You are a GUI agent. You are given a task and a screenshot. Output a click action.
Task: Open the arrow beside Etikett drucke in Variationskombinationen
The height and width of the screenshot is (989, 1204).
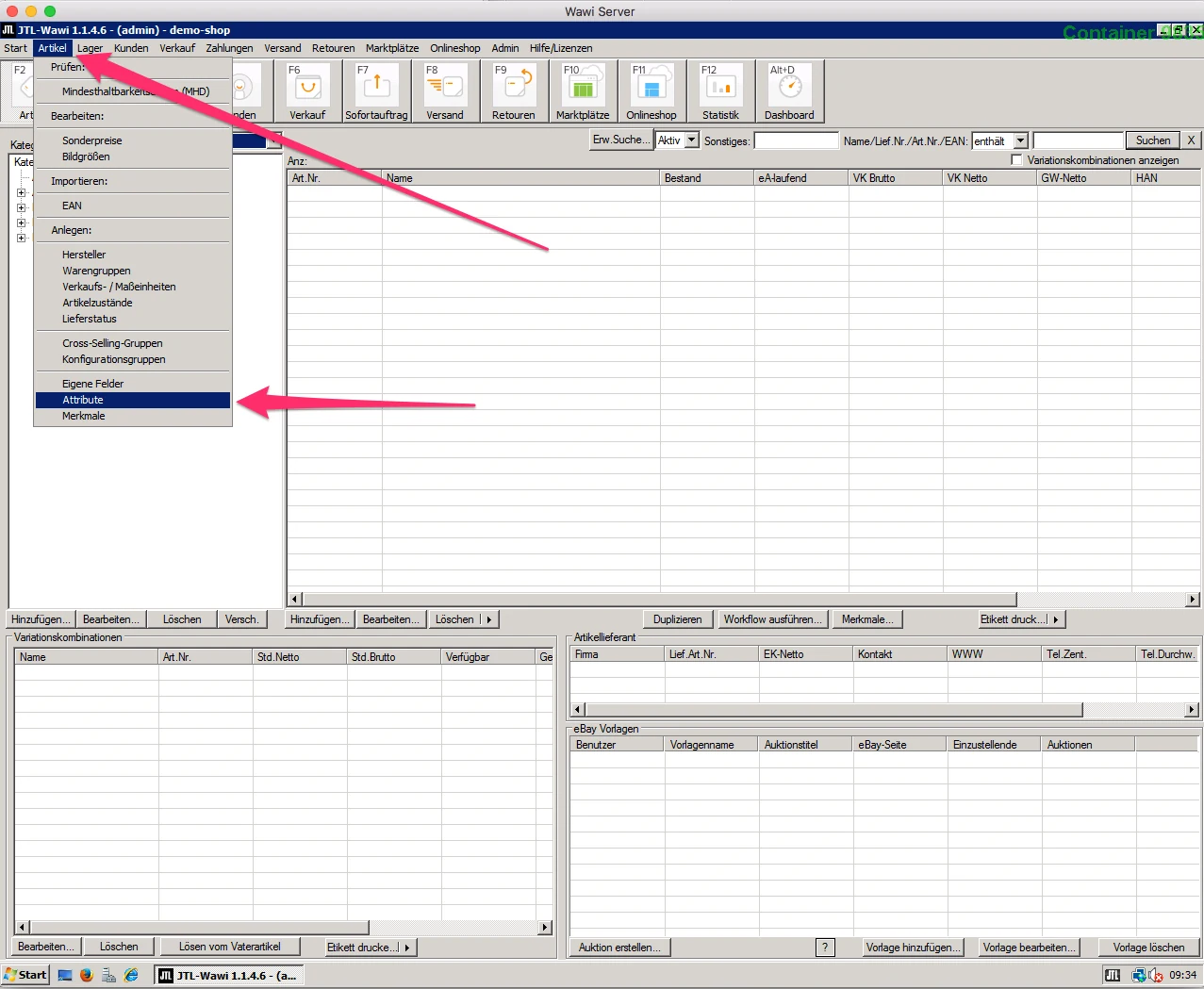407,948
